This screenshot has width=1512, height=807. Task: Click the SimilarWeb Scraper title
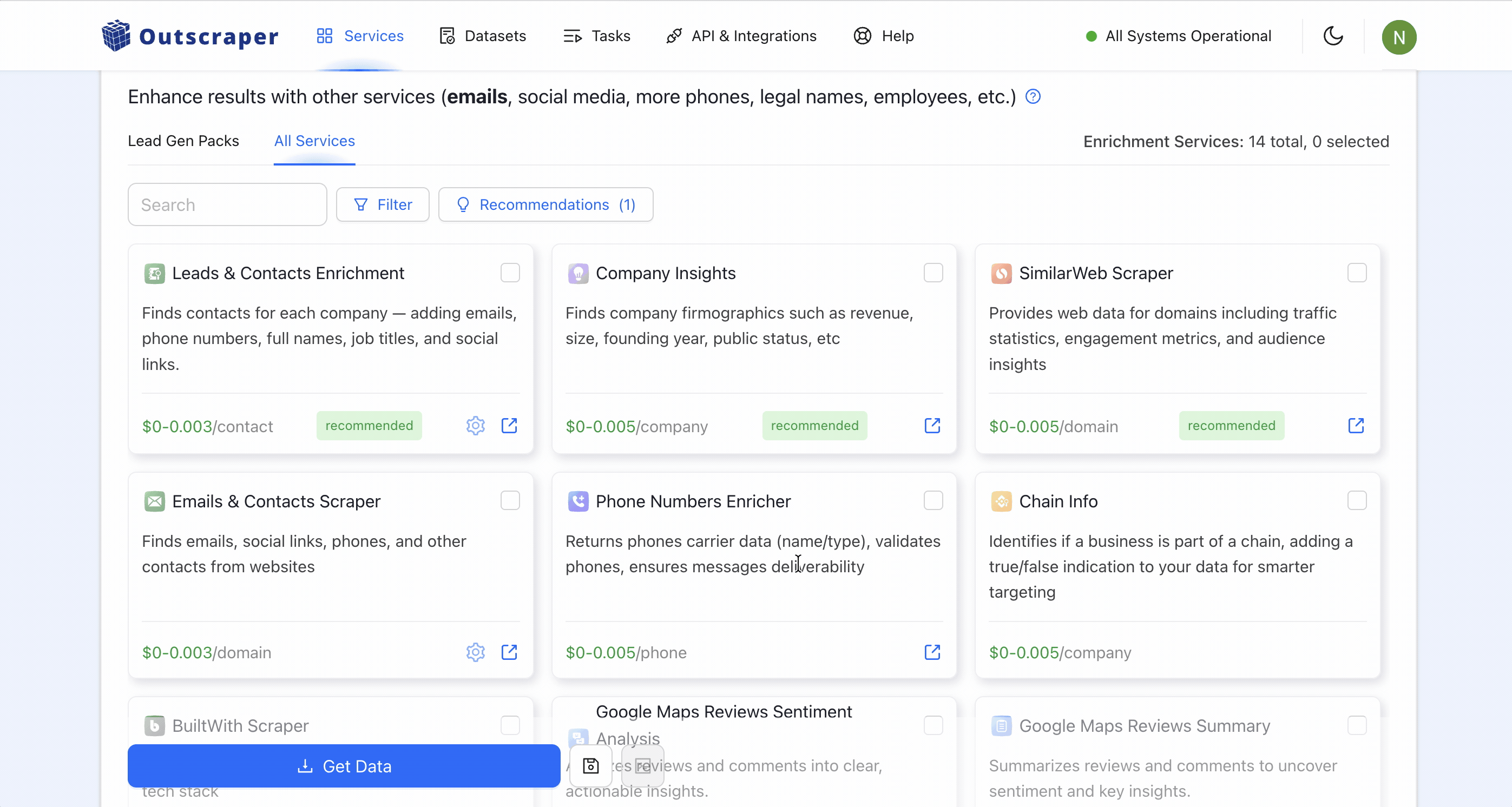(x=1095, y=273)
